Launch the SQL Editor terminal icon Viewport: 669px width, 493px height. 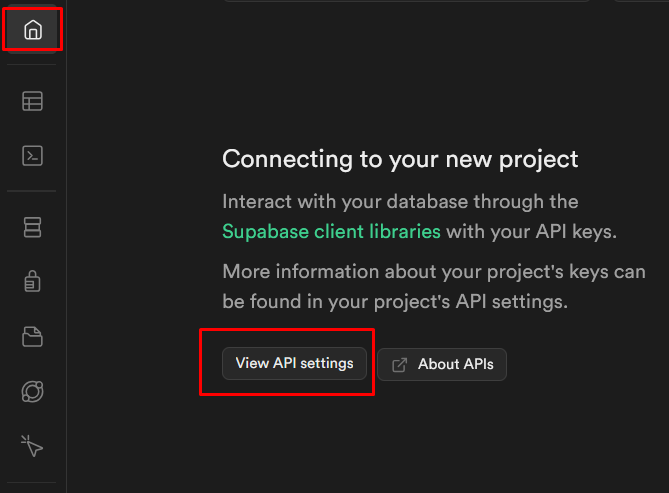pos(32,156)
